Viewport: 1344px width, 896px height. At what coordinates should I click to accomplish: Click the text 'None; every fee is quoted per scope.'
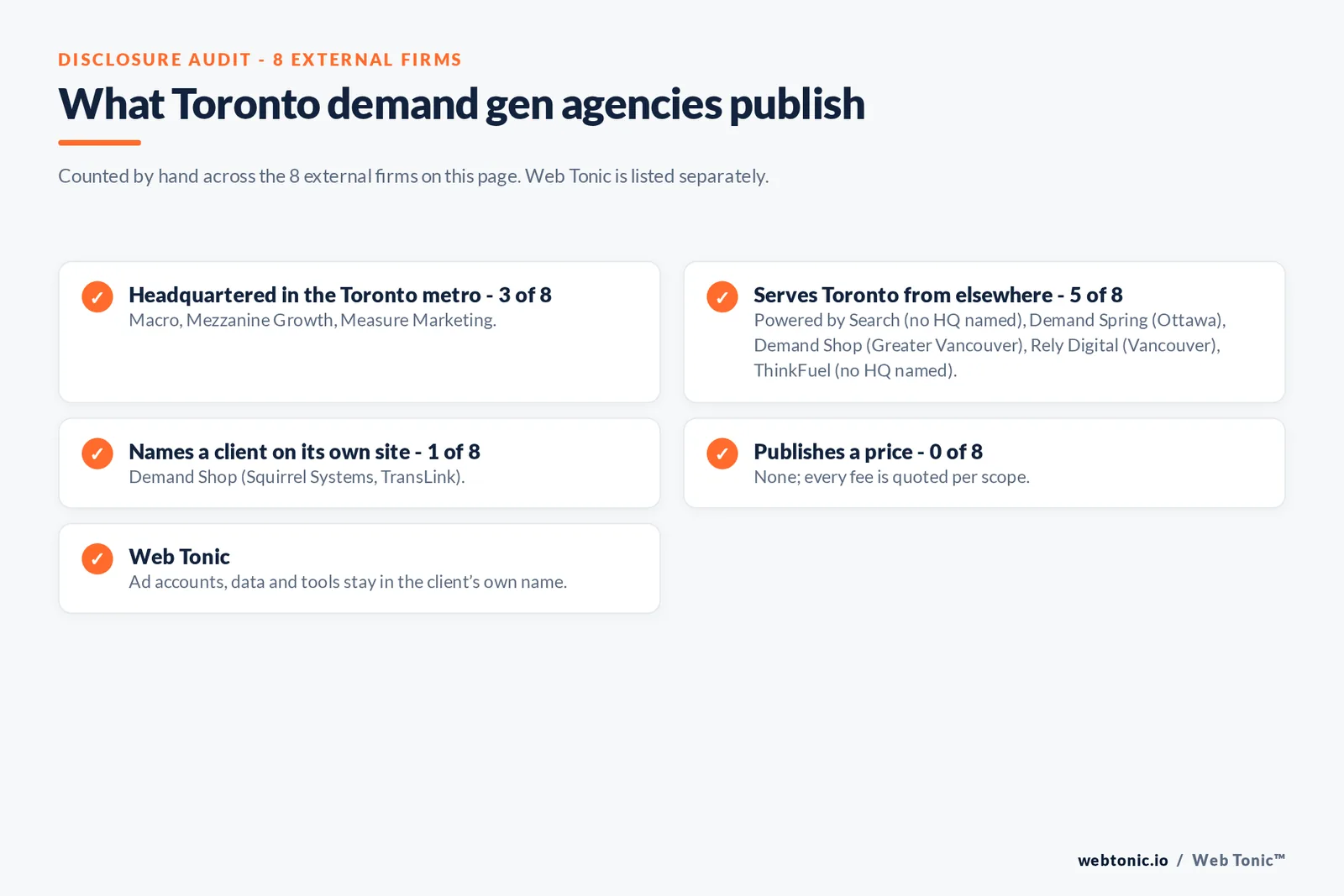(891, 477)
